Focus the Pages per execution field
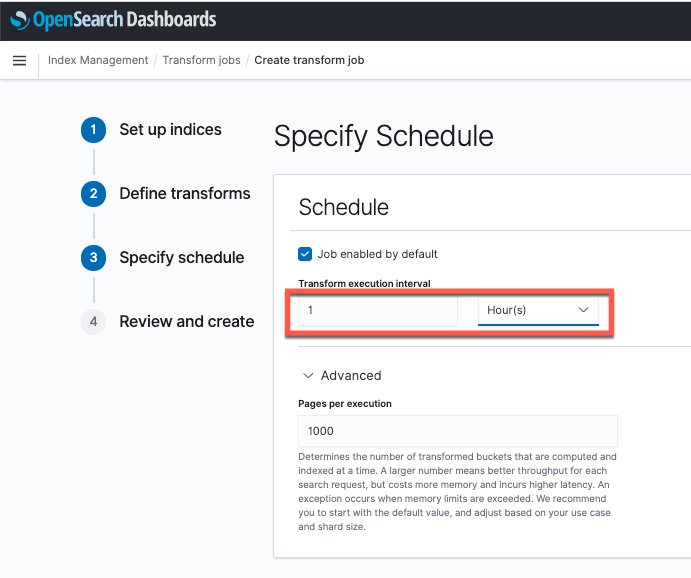 [458, 431]
